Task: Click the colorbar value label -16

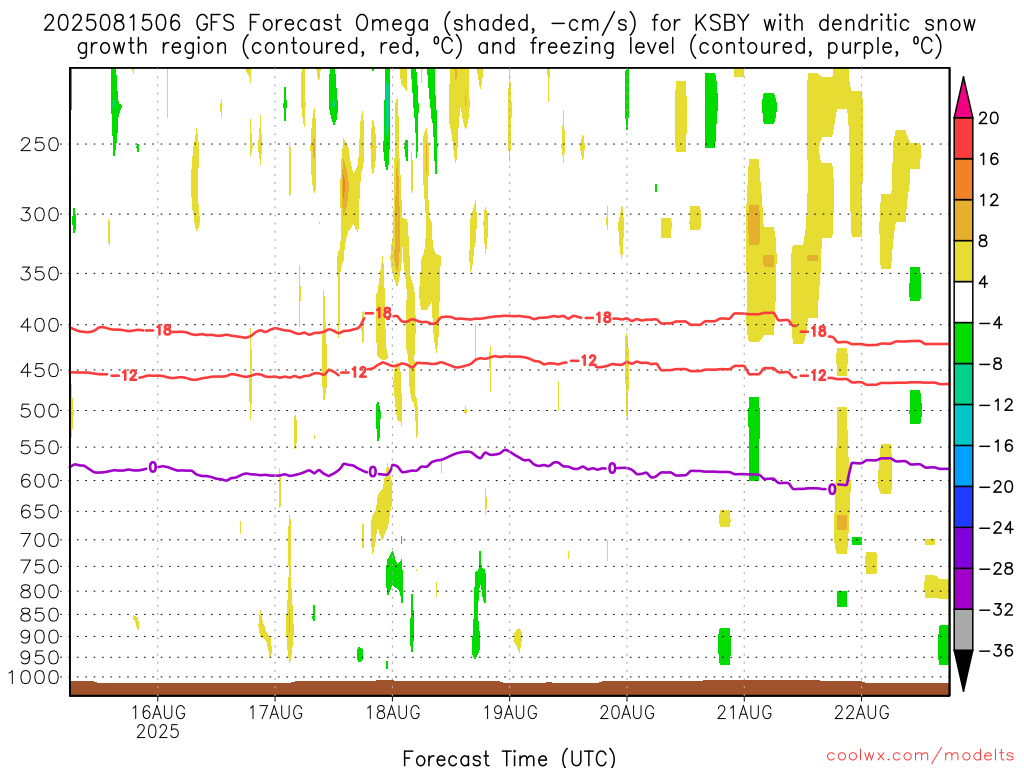Action: (x=996, y=446)
